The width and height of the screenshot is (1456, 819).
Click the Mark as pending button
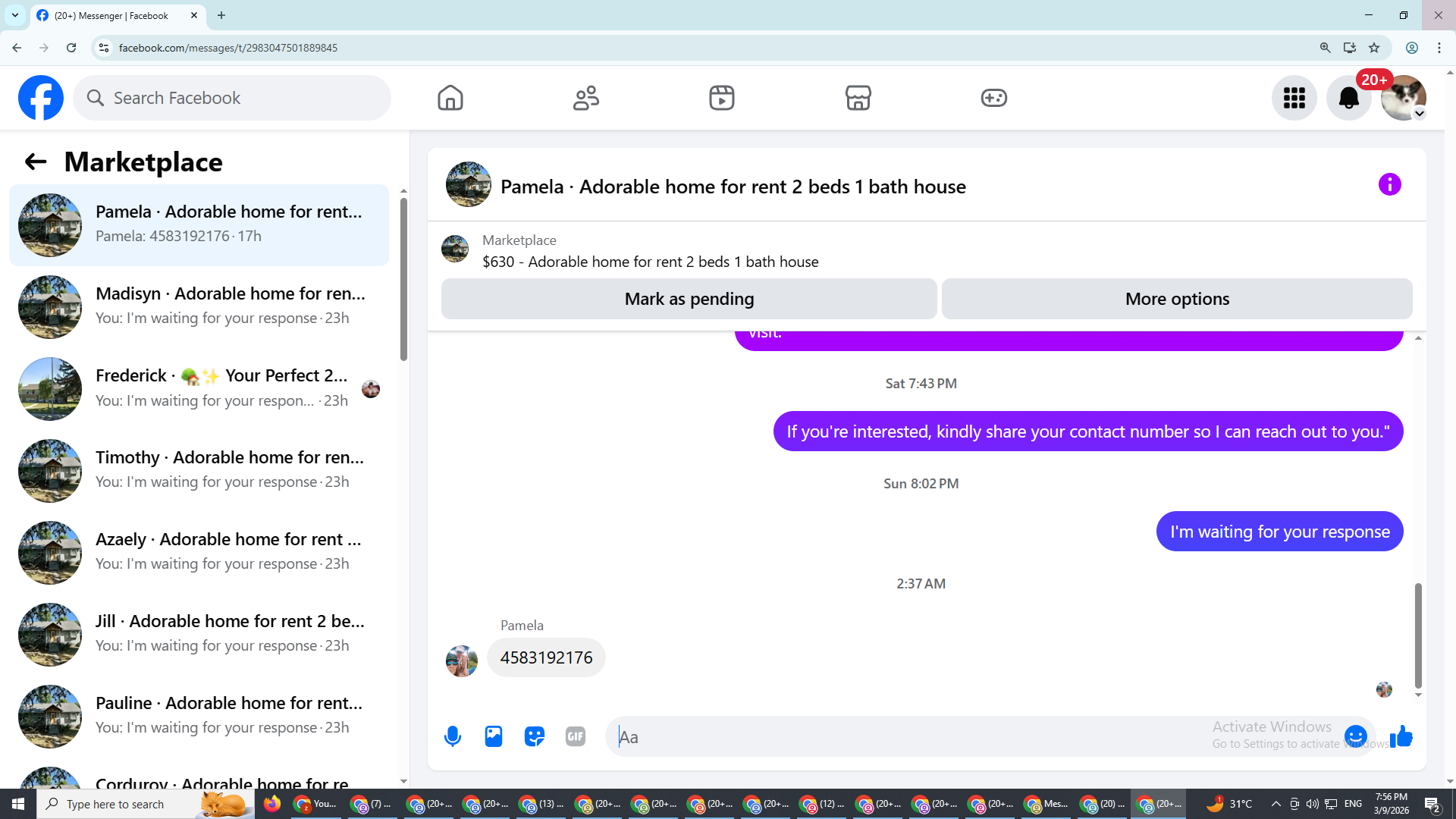click(689, 299)
